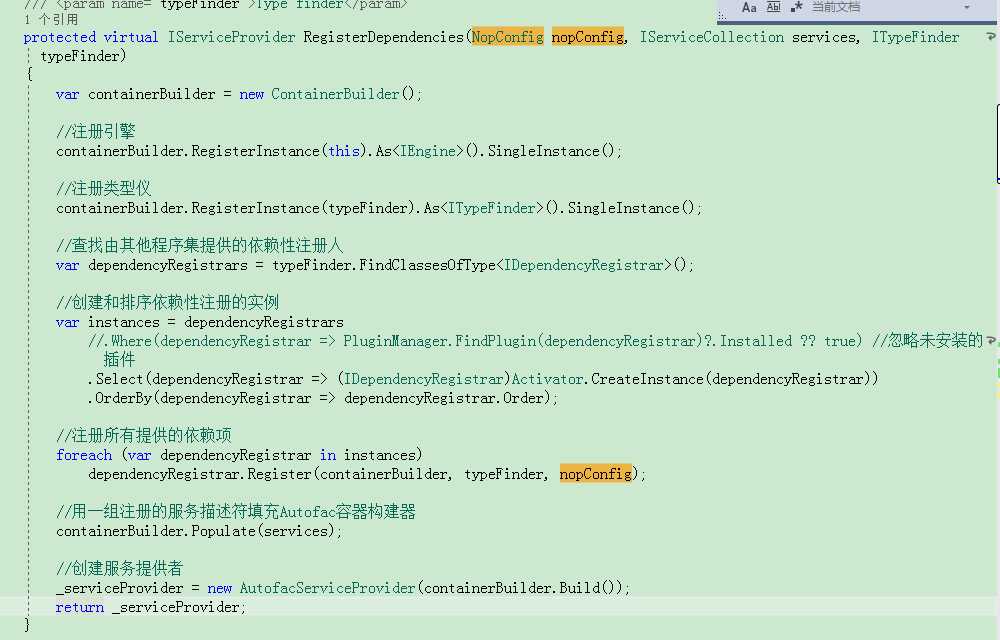This screenshot has width=1000, height=640.
Task: Click the find panel resize grip
Action: 722,17
